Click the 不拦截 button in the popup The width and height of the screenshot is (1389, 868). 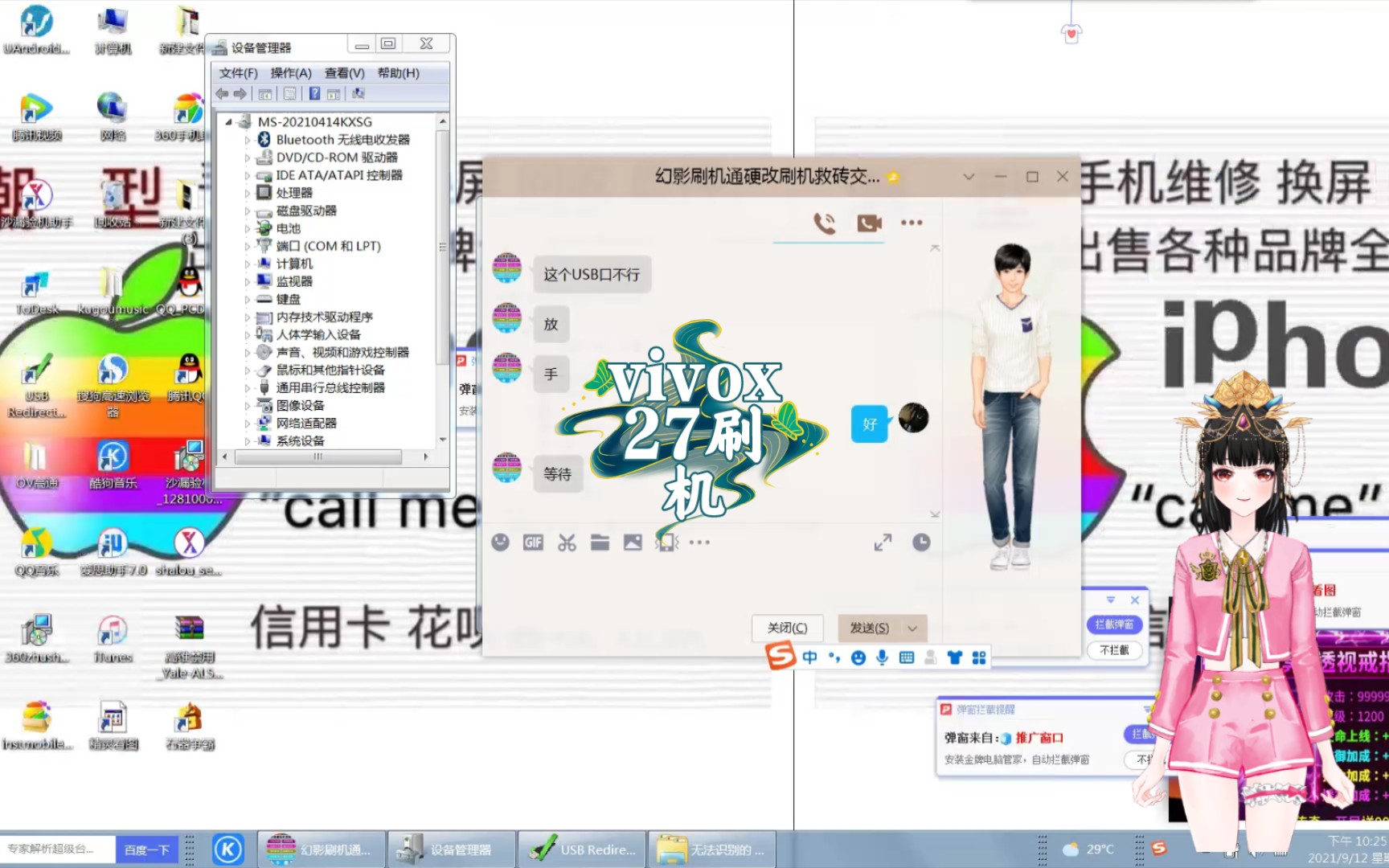pos(1114,649)
